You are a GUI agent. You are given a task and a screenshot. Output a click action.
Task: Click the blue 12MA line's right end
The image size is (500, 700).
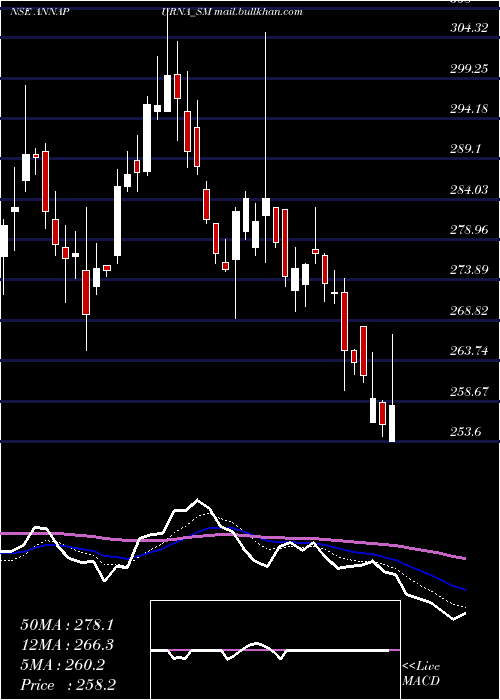(x=463, y=589)
